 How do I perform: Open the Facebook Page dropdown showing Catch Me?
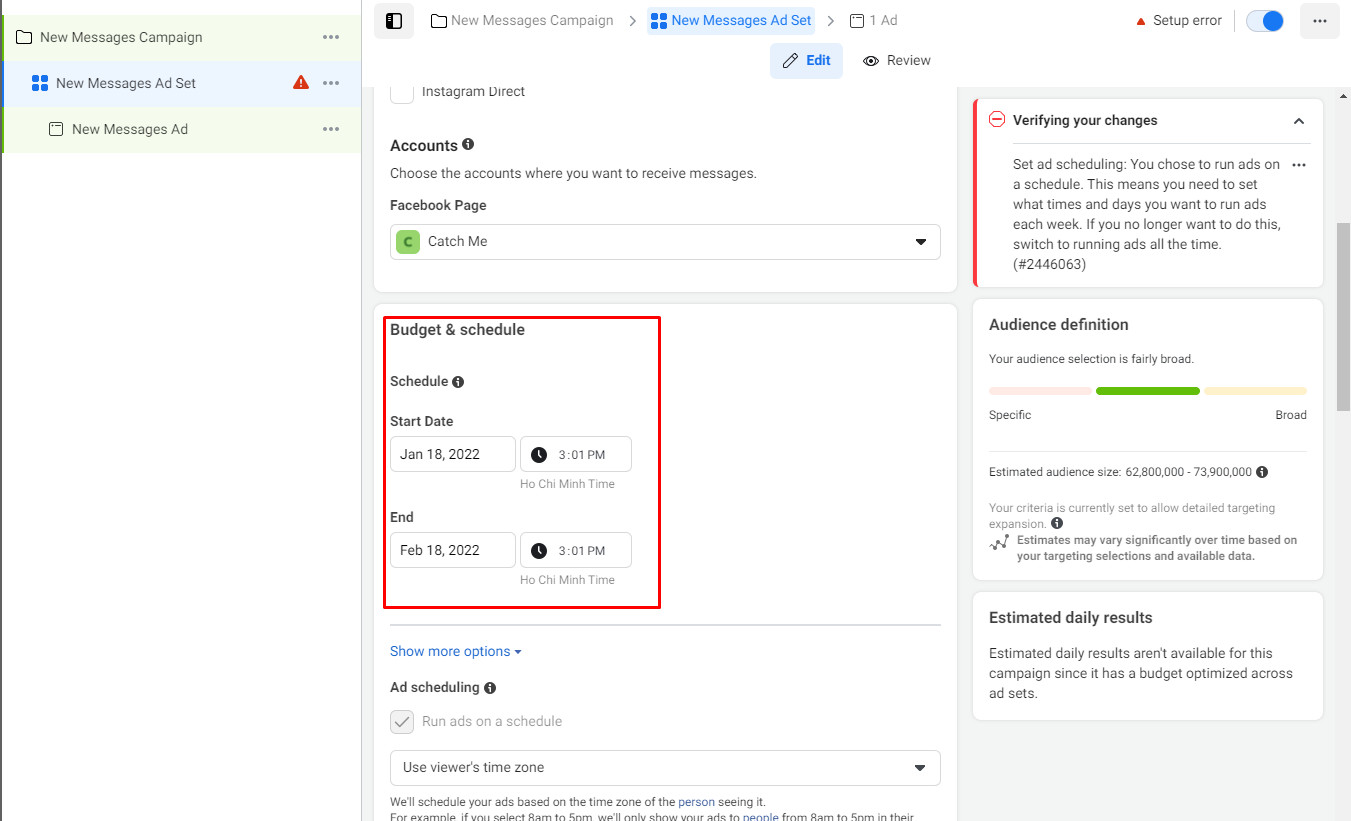(x=665, y=242)
